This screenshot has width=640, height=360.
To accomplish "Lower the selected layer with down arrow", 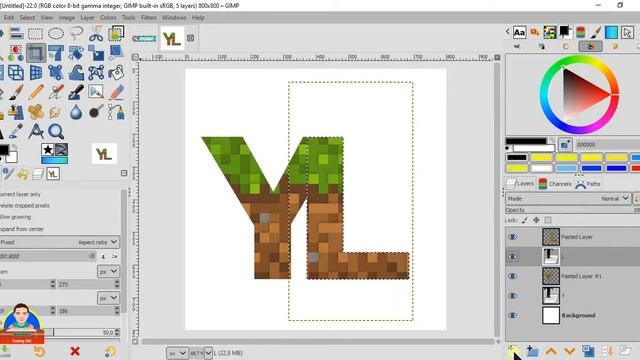I will (x=570, y=351).
